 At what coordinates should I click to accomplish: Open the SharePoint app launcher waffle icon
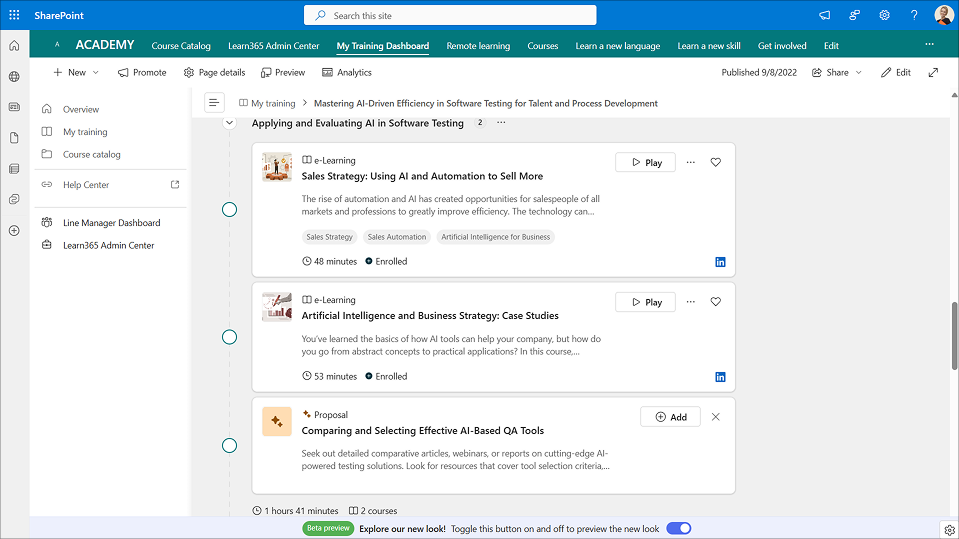pyautogui.click(x=14, y=15)
